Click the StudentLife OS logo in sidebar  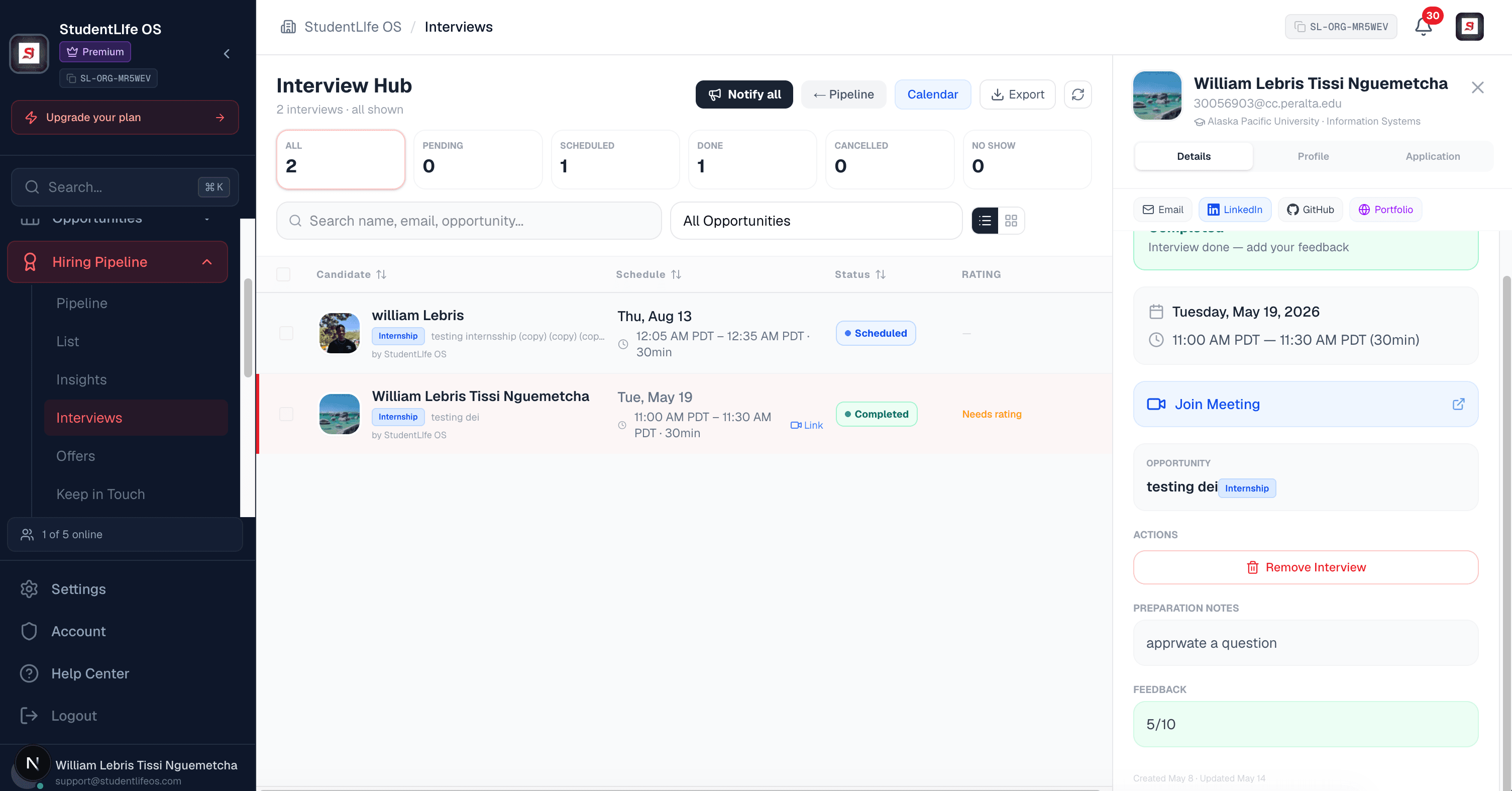(x=29, y=53)
